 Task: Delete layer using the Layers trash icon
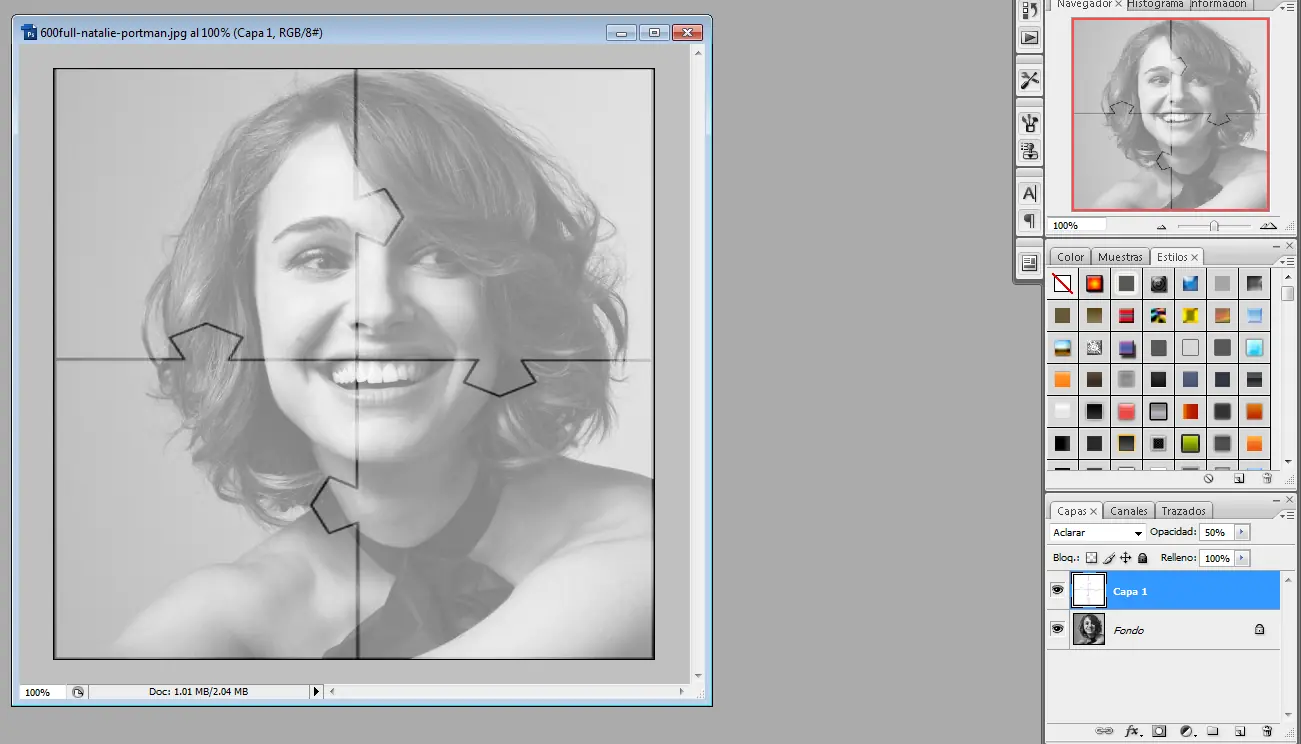[1267, 731]
